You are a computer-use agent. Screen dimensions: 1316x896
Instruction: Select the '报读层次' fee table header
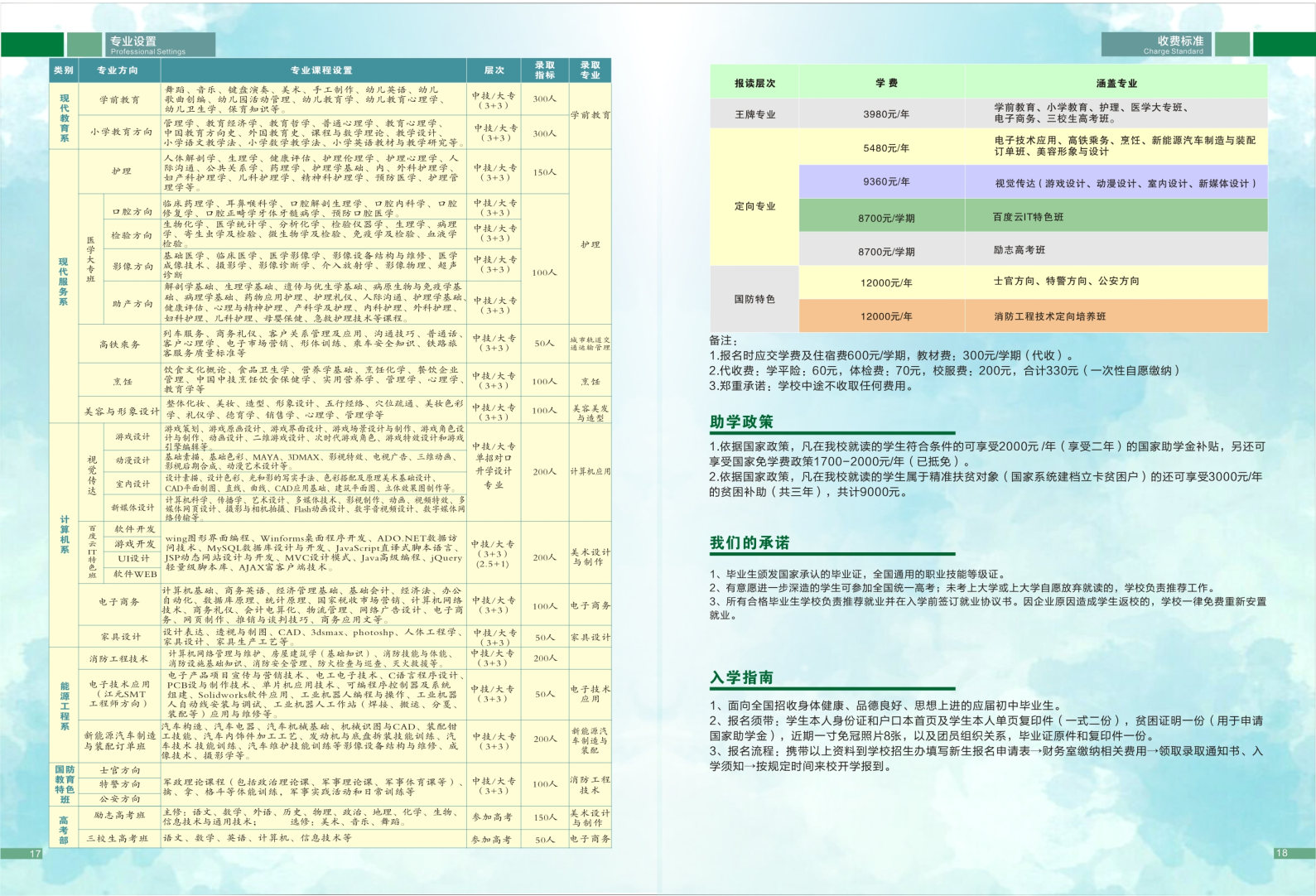(x=754, y=83)
